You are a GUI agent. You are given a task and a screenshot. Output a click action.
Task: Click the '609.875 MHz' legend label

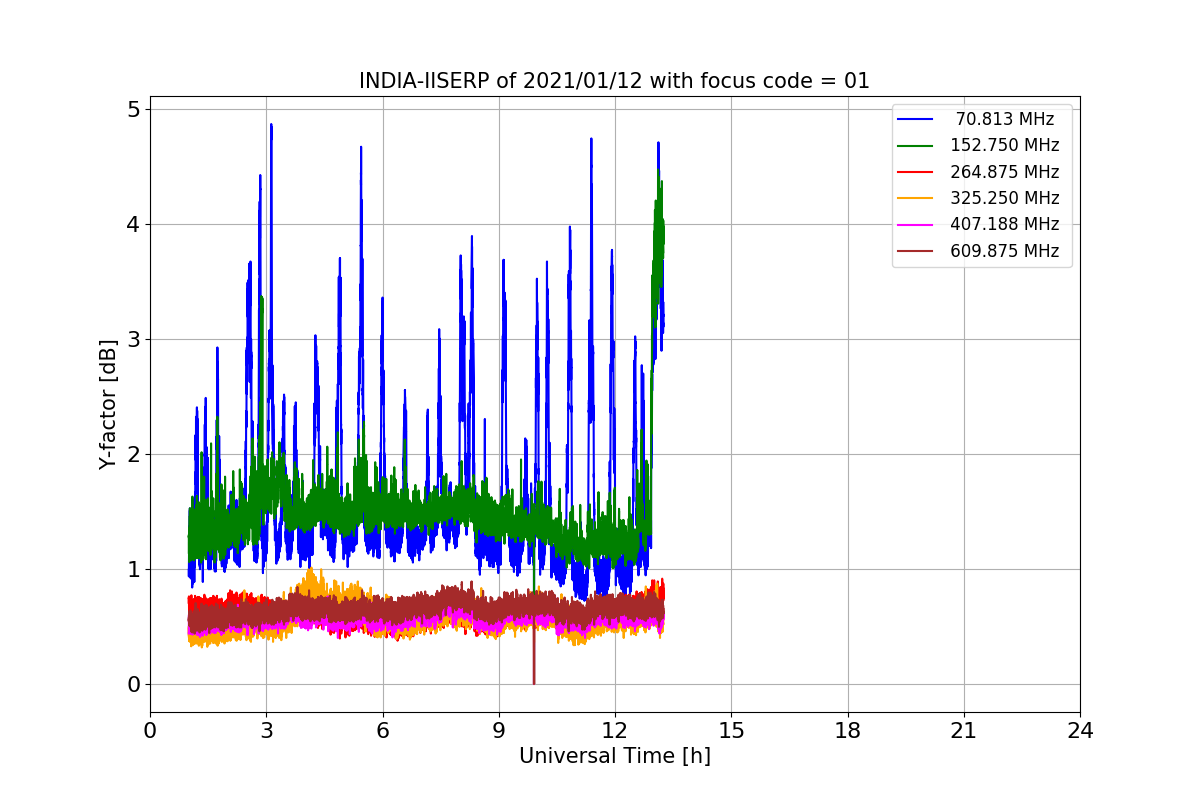point(1005,251)
